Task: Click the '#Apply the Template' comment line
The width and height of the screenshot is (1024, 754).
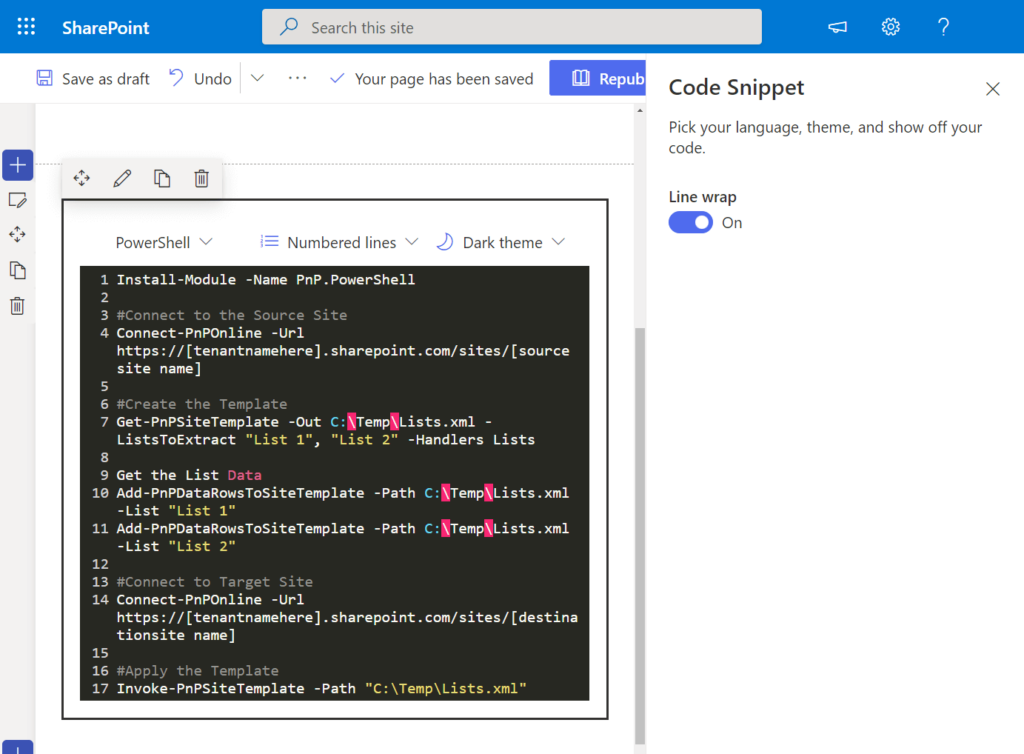Action: [x=197, y=670]
